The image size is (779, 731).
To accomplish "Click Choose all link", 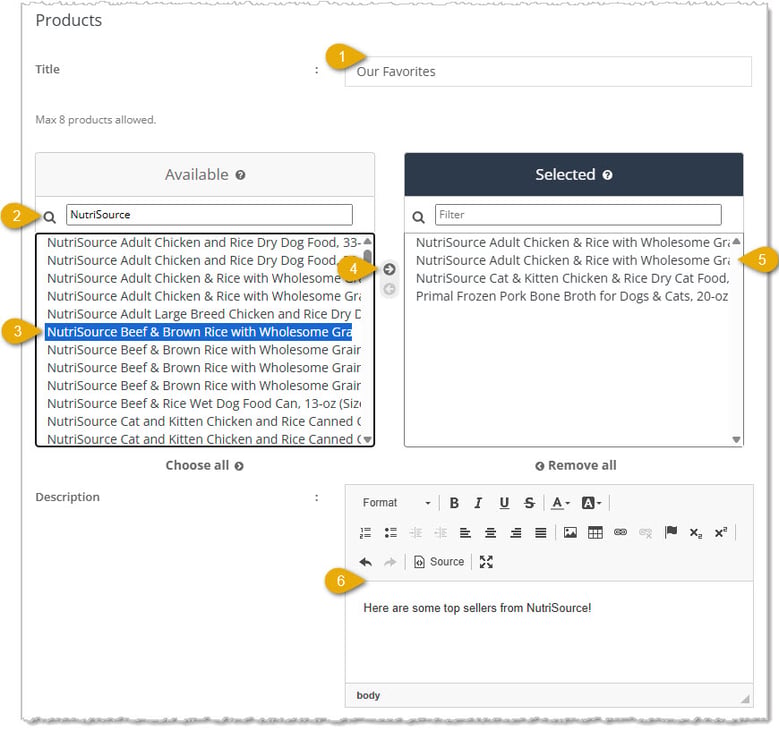I will pyautogui.click(x=205, y=466).
